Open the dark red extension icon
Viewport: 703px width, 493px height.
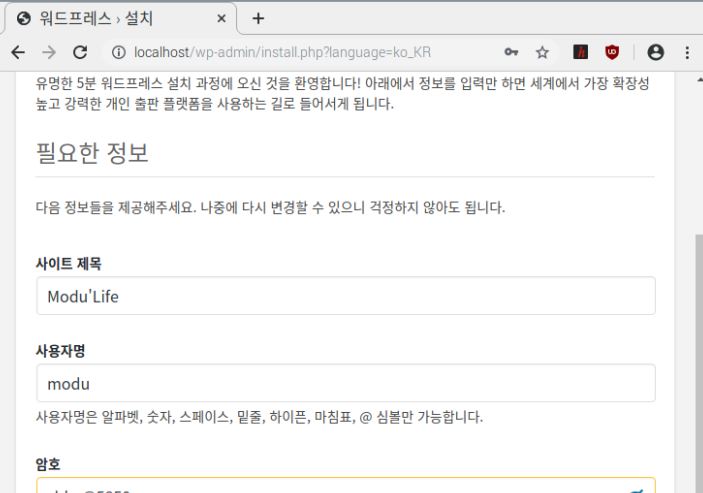(x=581, y=52)
